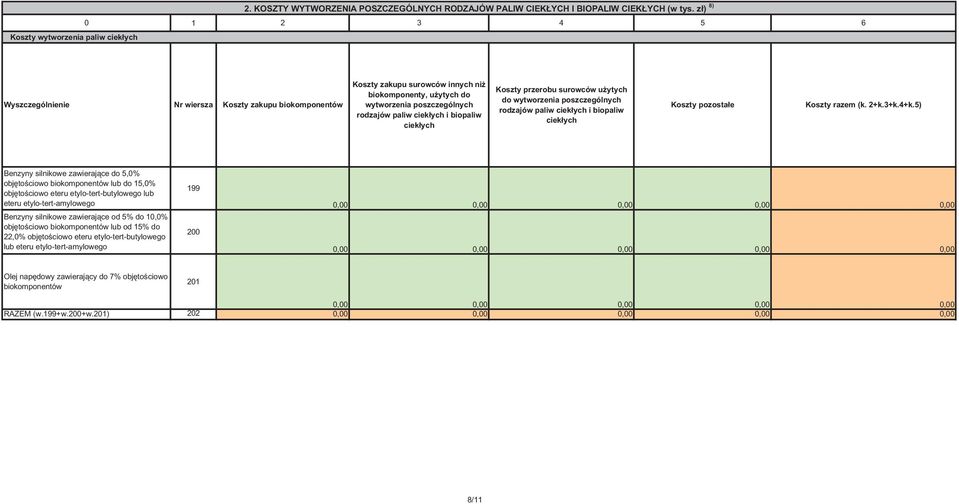Select row 199 'Koszty zakupu biokomponentów' green cell

click(x=283, y=188)
